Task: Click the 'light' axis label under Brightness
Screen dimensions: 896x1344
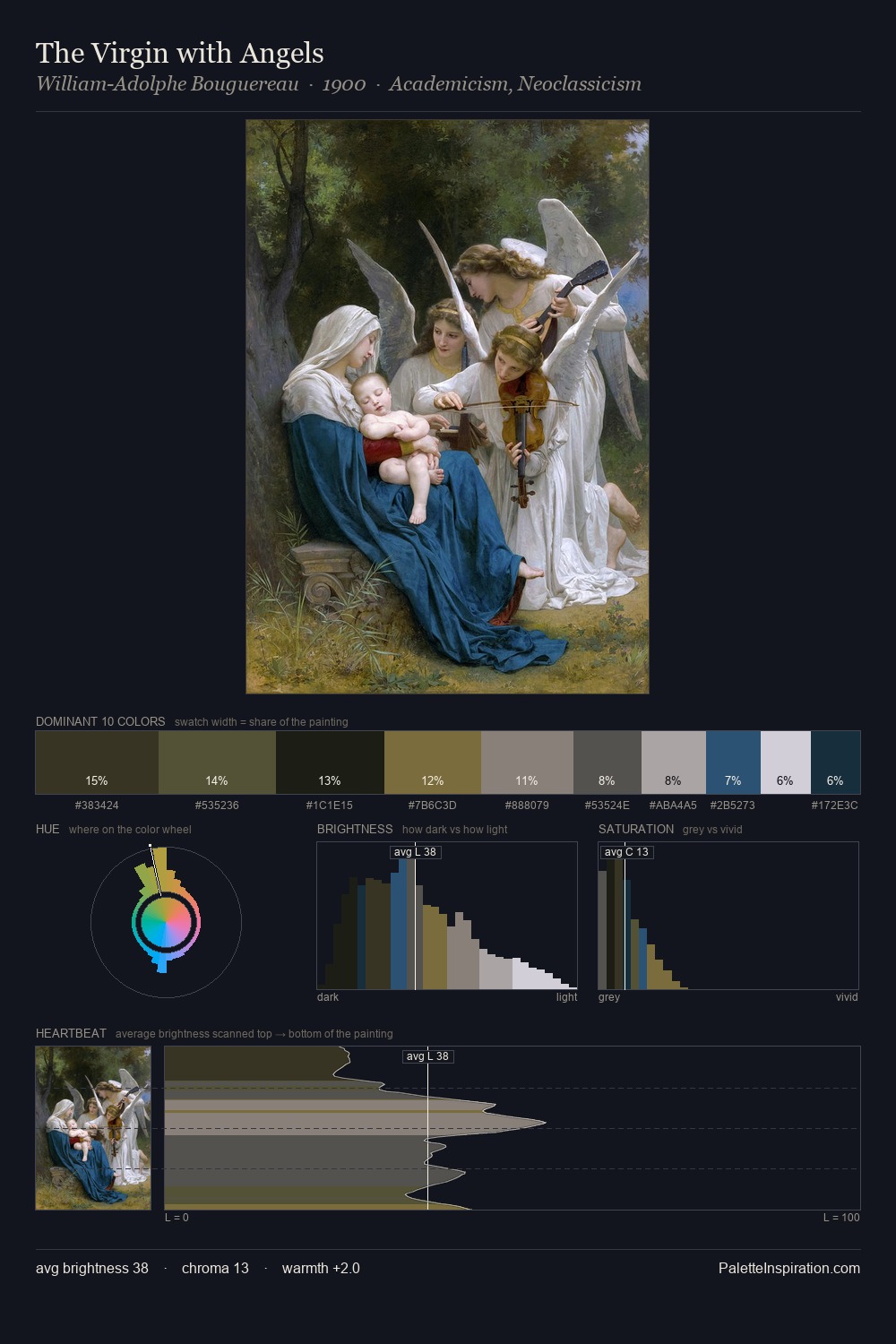Action: click(x=566, y=997)
